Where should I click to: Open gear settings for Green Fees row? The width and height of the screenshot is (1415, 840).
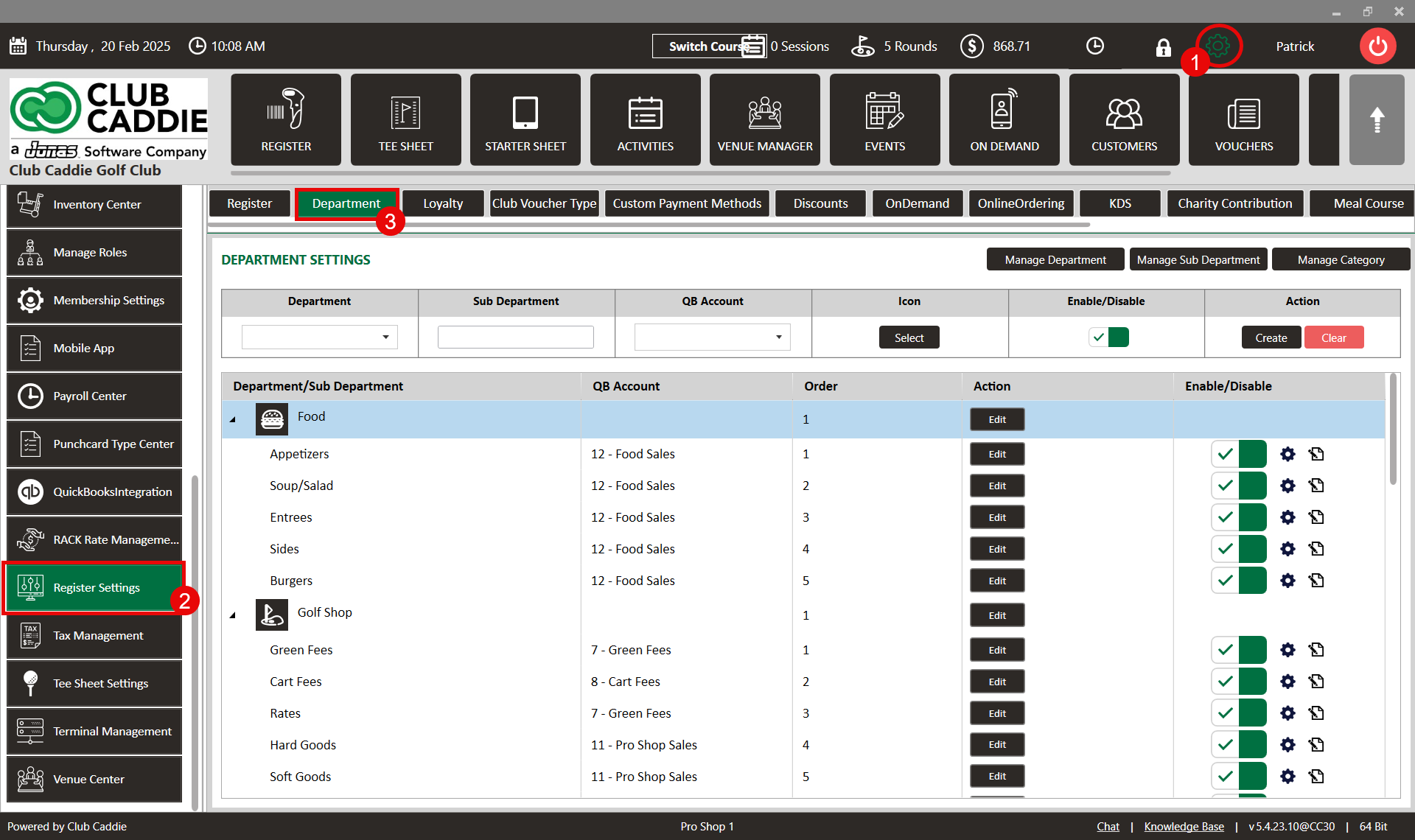(1288, 650)
